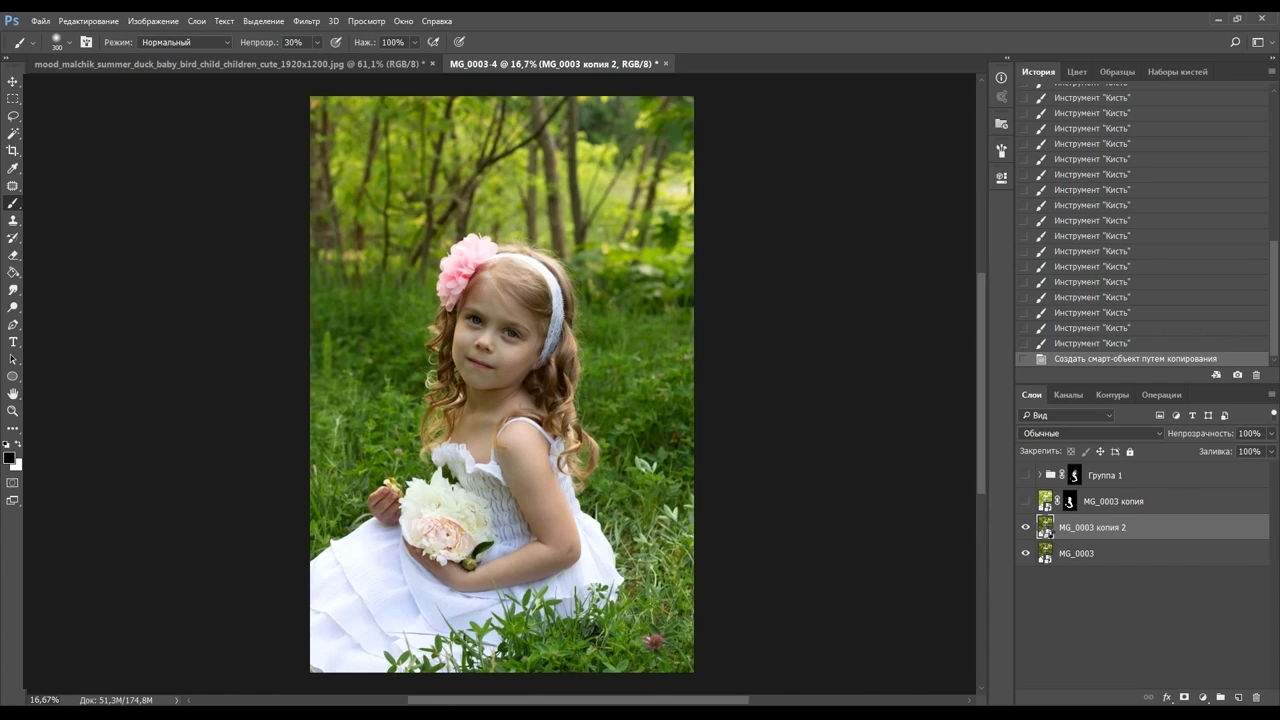Screen dimensions: 1280x720
Task: Select the Paint Bucket tool
Action: pos(13,272)
